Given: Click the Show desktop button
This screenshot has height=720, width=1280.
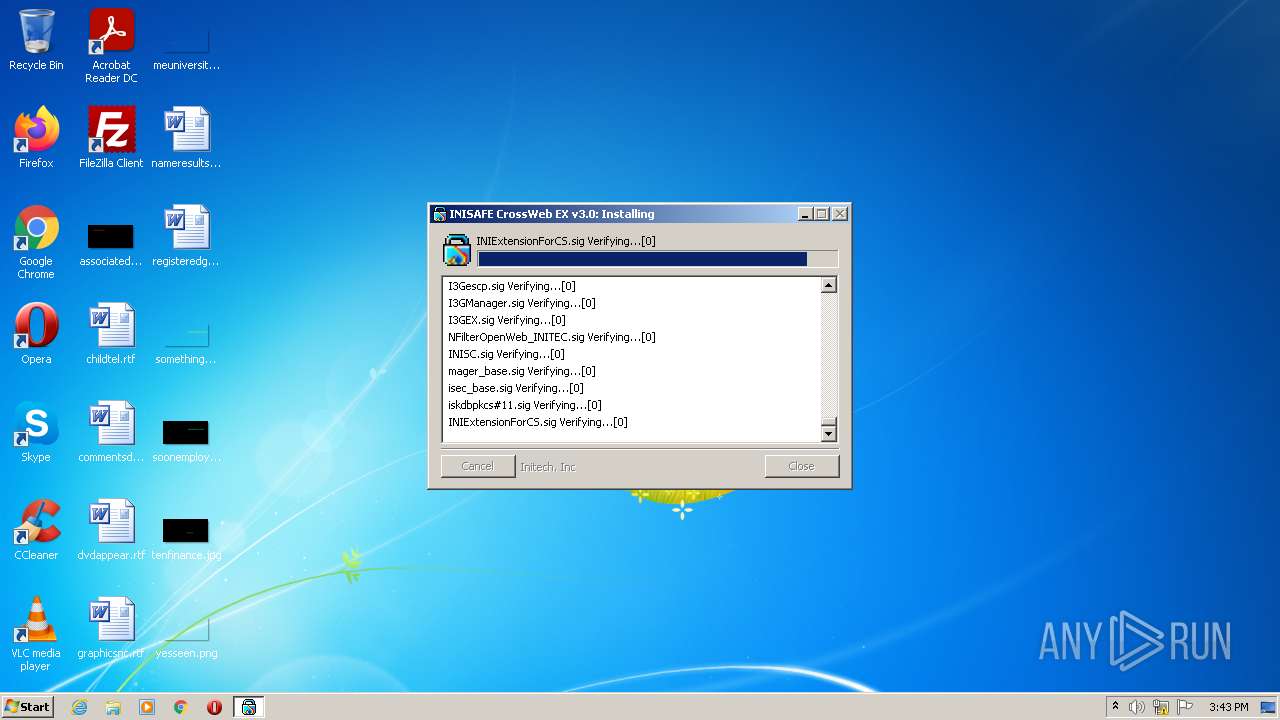Looking at the screenshot, I should click(x=1270, y=707).
